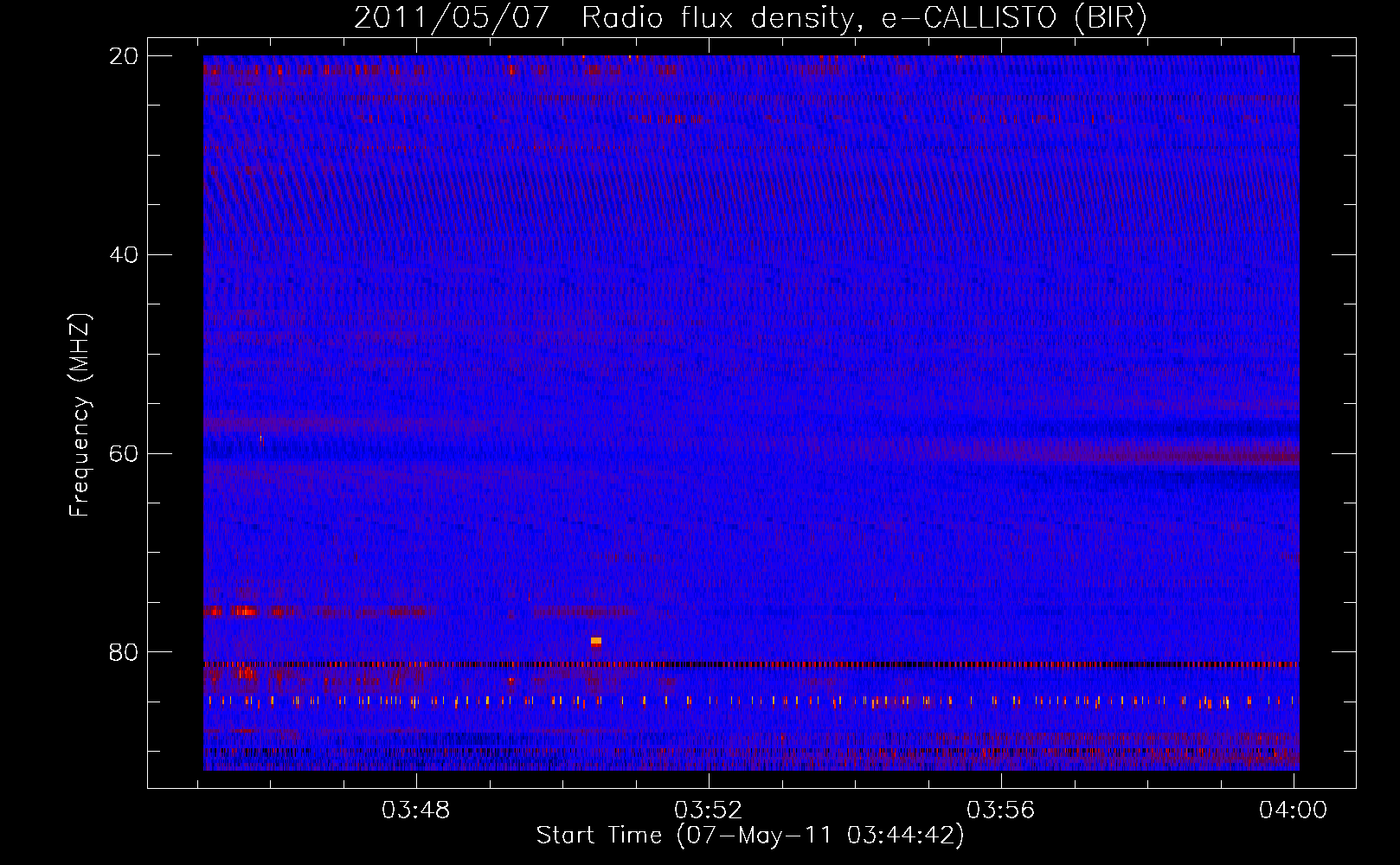
Task: Click the 03:52 time tick label
Action: tap(709, 811)
